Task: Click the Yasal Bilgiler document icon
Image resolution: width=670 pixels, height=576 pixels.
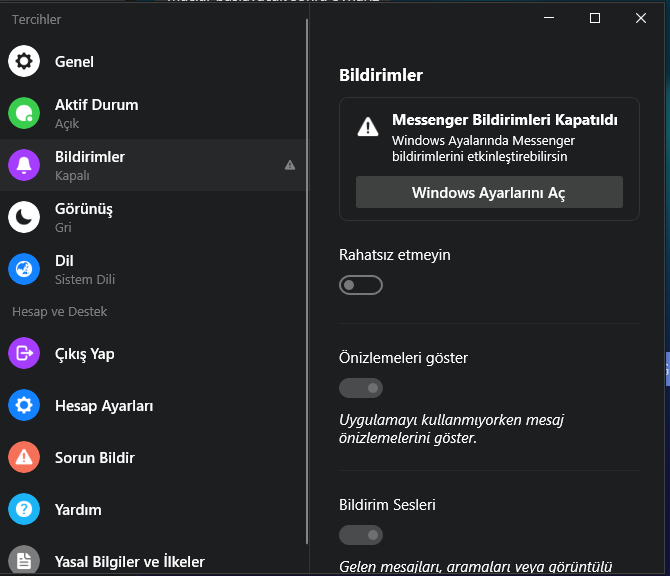Action: pos(24,560)
